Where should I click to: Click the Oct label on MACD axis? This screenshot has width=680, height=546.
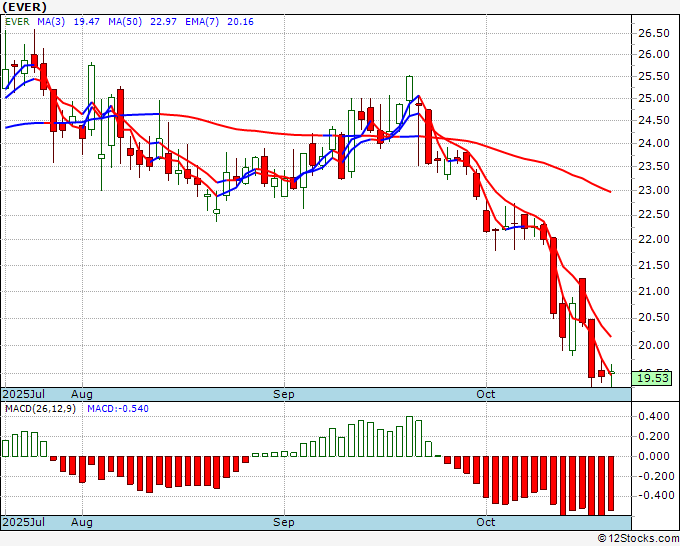point(485,522)
